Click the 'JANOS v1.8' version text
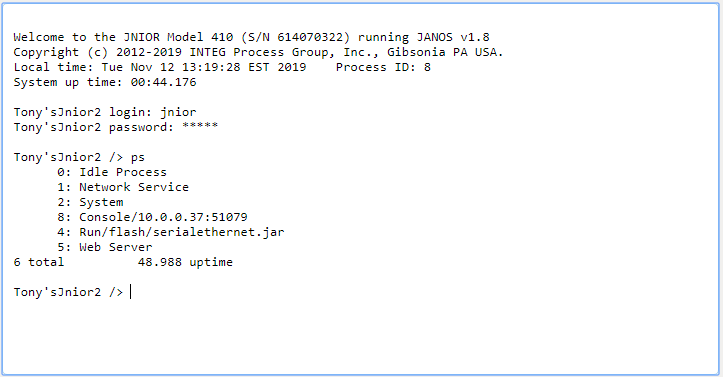 pyautogui.click(x=453, y=37)
